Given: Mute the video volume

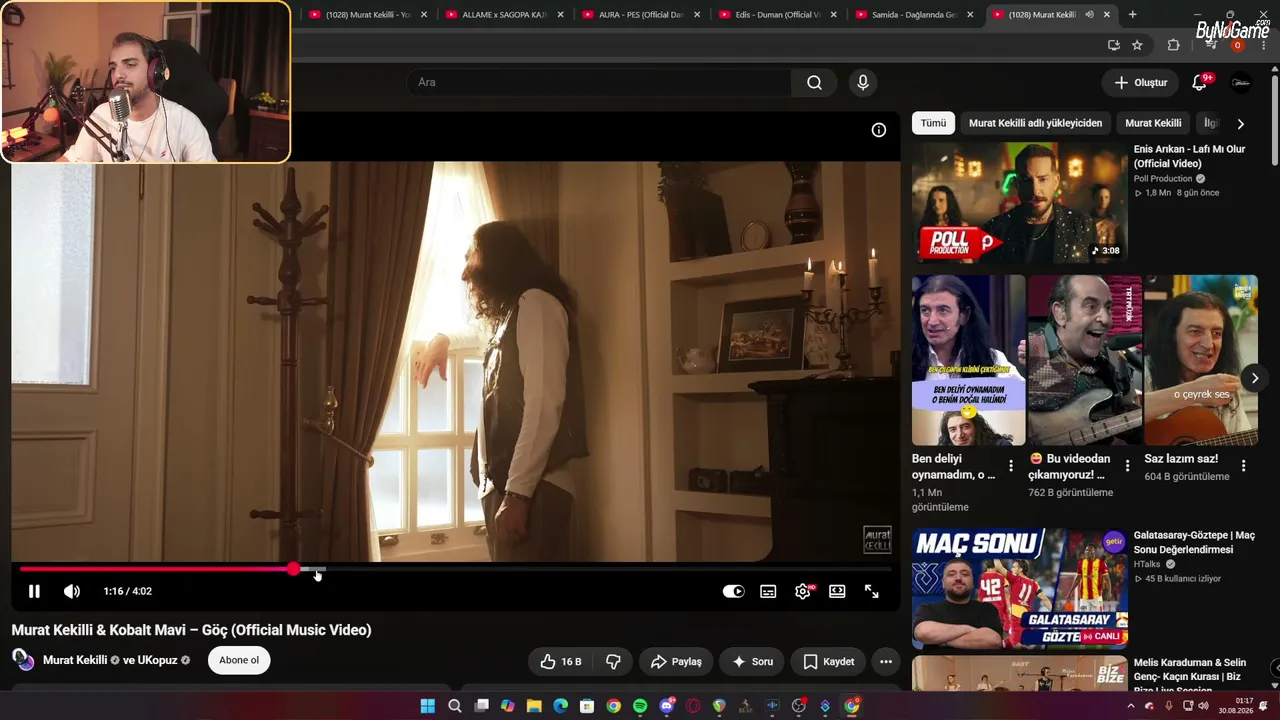Looking at the screenshot, I should (72, 591).
